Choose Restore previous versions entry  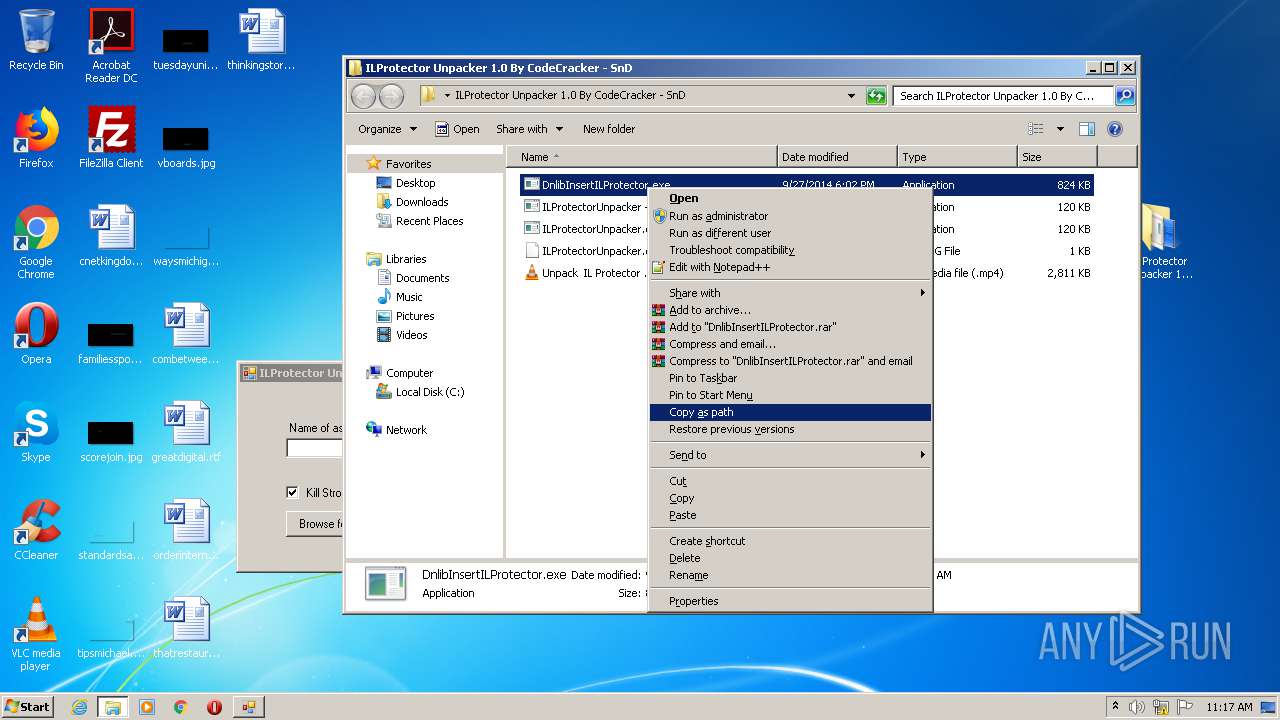click(790, 429)
